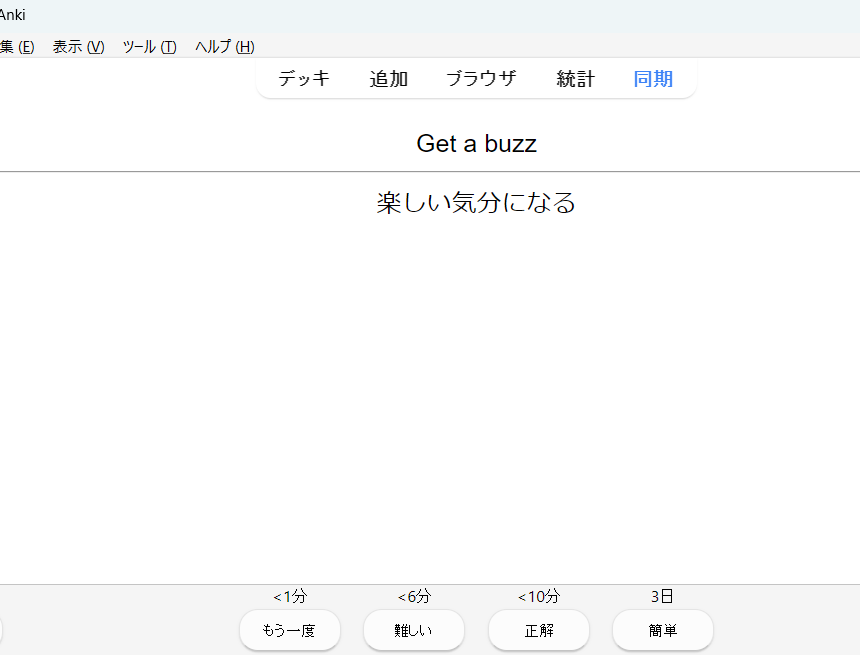Go to the デッキ deck list
860x655 pixels.
304,78
